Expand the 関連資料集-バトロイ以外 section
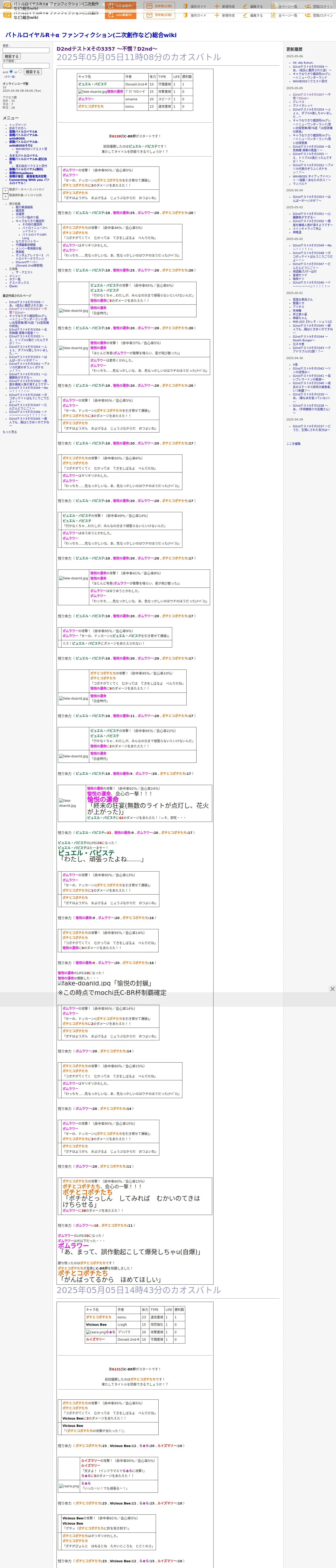 click(x=5, y=197)
